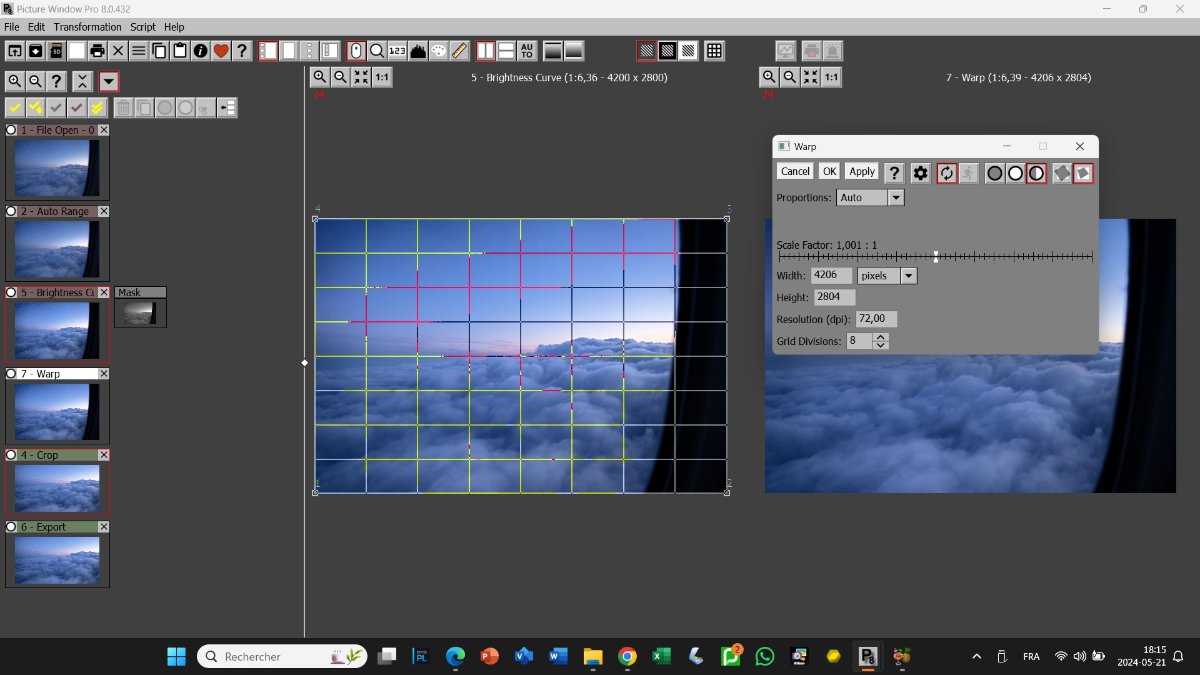Click the Warp dialog help question mark
The height and width of the screenshot is (675, 1200).
[895, 173]
